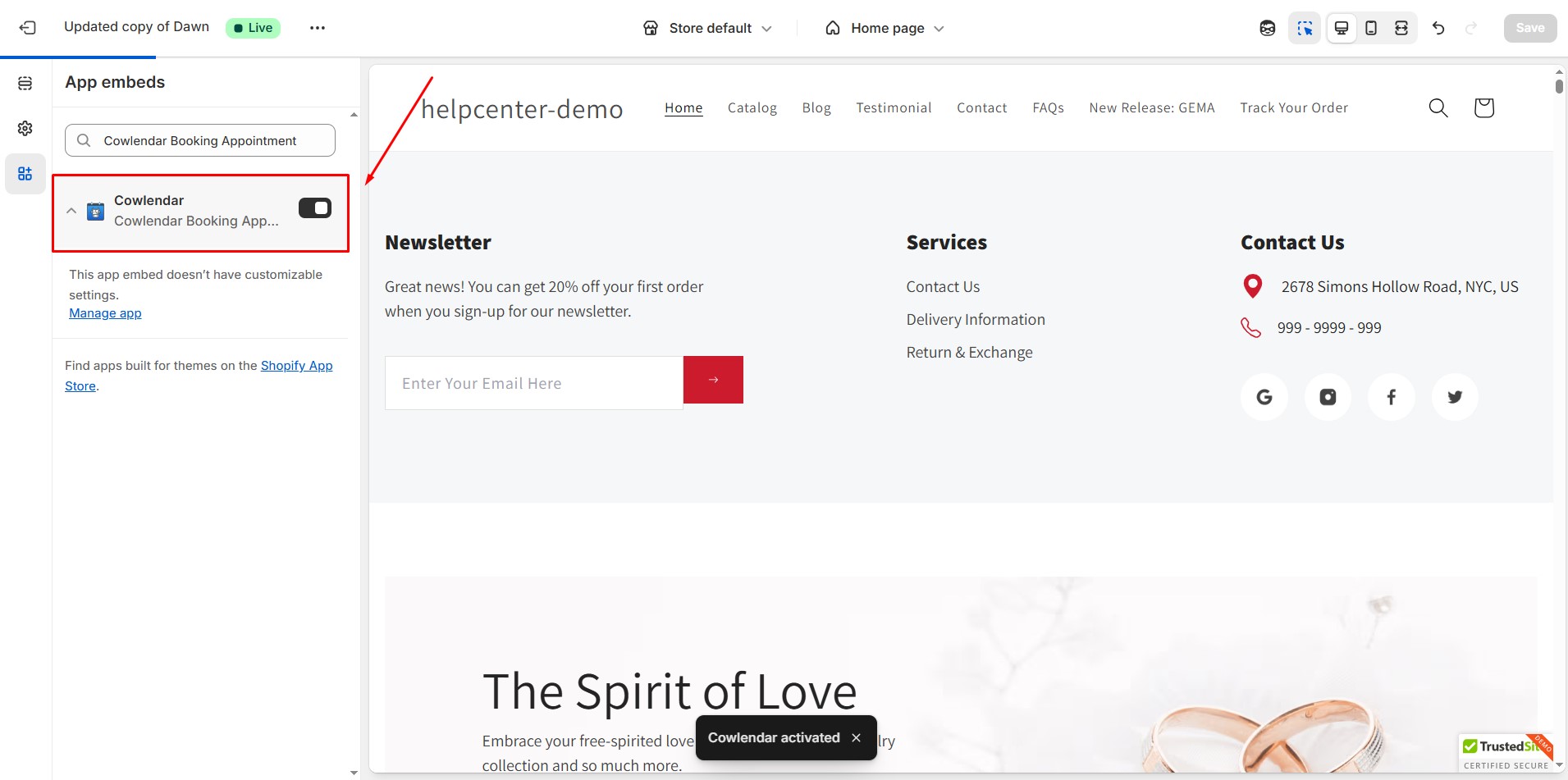1568x780 pixels.
Task: Collapse the Cowlendar app embed chevron
Action: pyautogui.click(x=71, y=211)
